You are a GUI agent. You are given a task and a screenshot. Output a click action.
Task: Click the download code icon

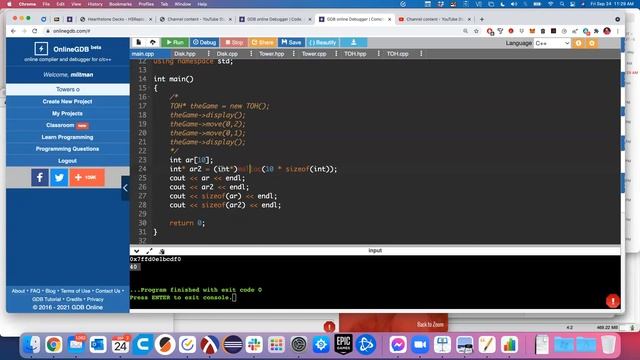pos(353,42)
